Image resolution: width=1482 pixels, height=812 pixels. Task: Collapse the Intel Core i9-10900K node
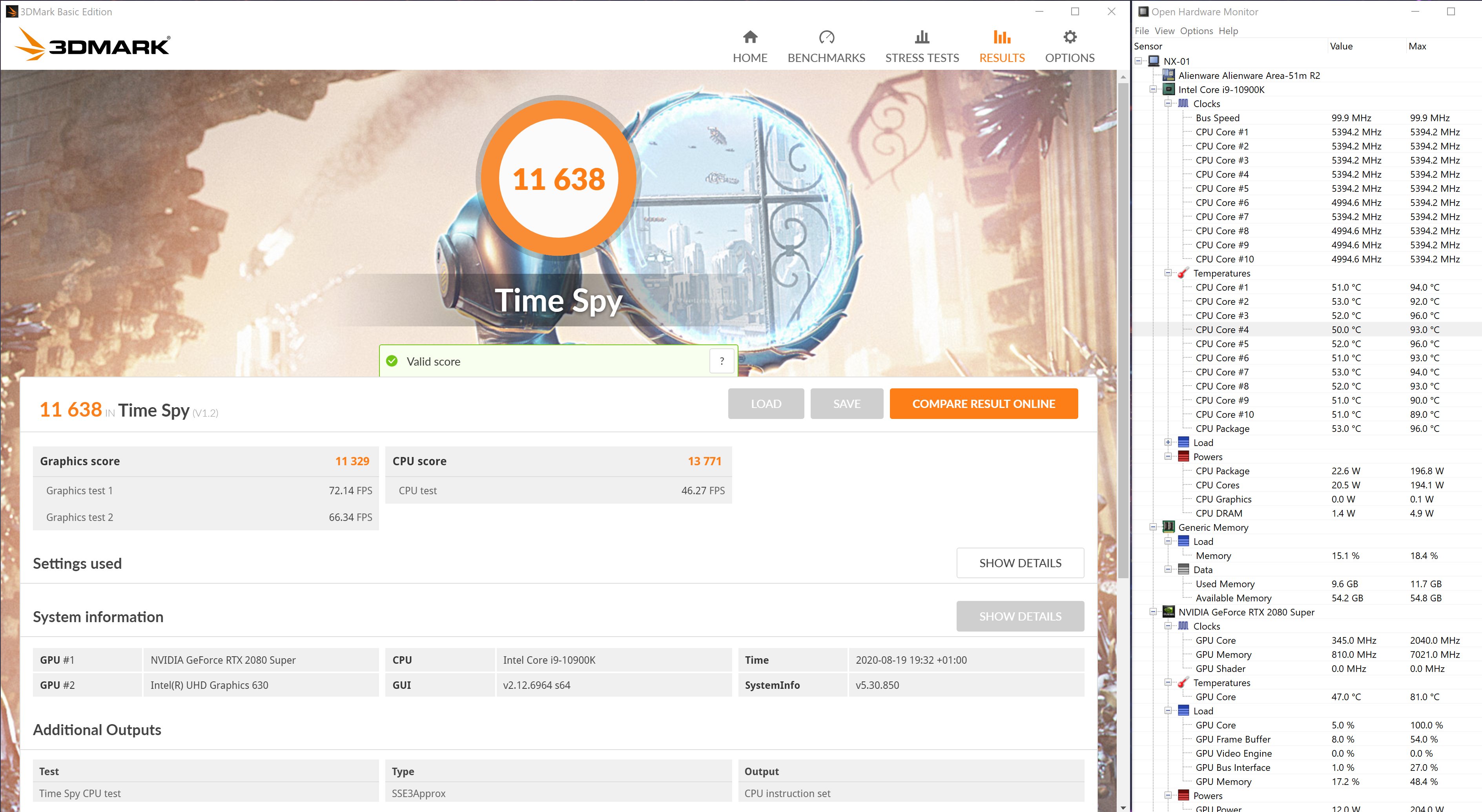(x=1153, y=89)
